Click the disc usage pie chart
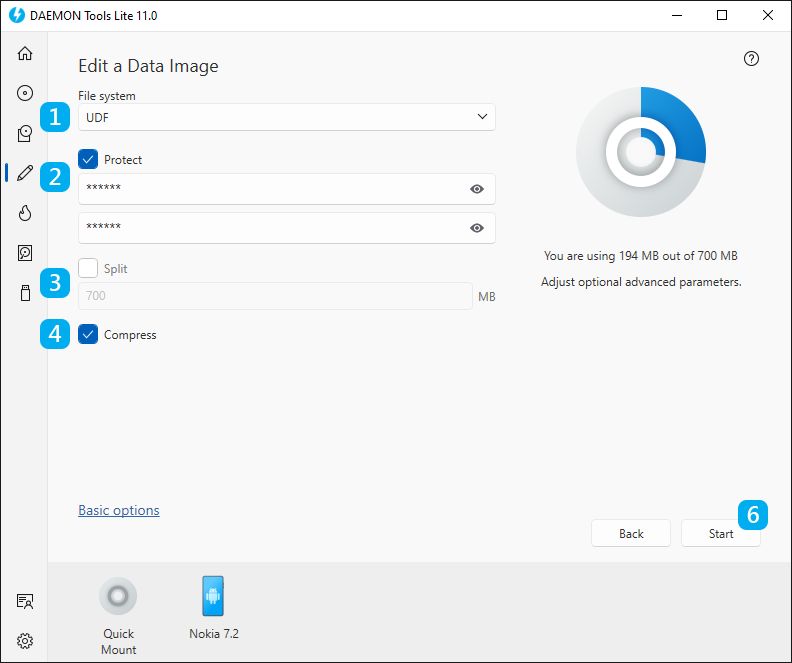 pos(641,152)
